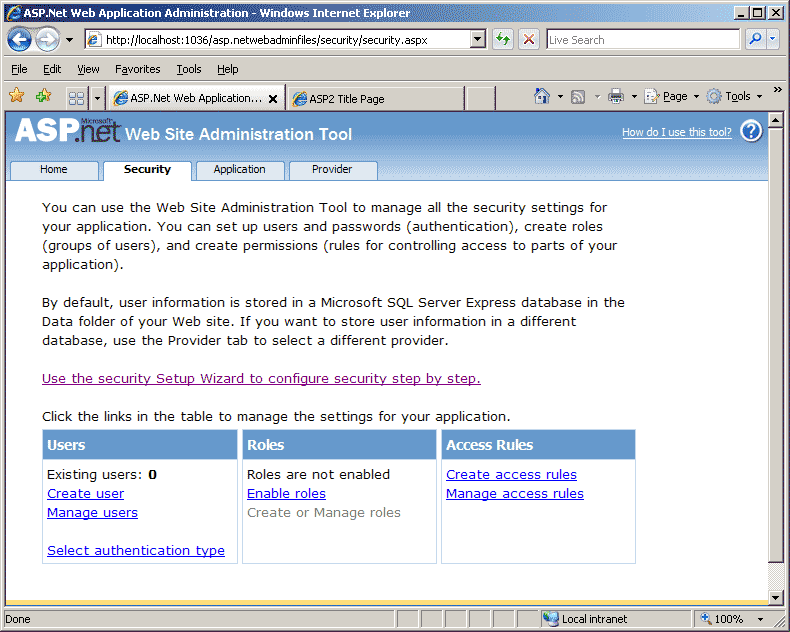790x632 pixels.
Task: Click the Print printer icon
Action: tap(616, 96)
